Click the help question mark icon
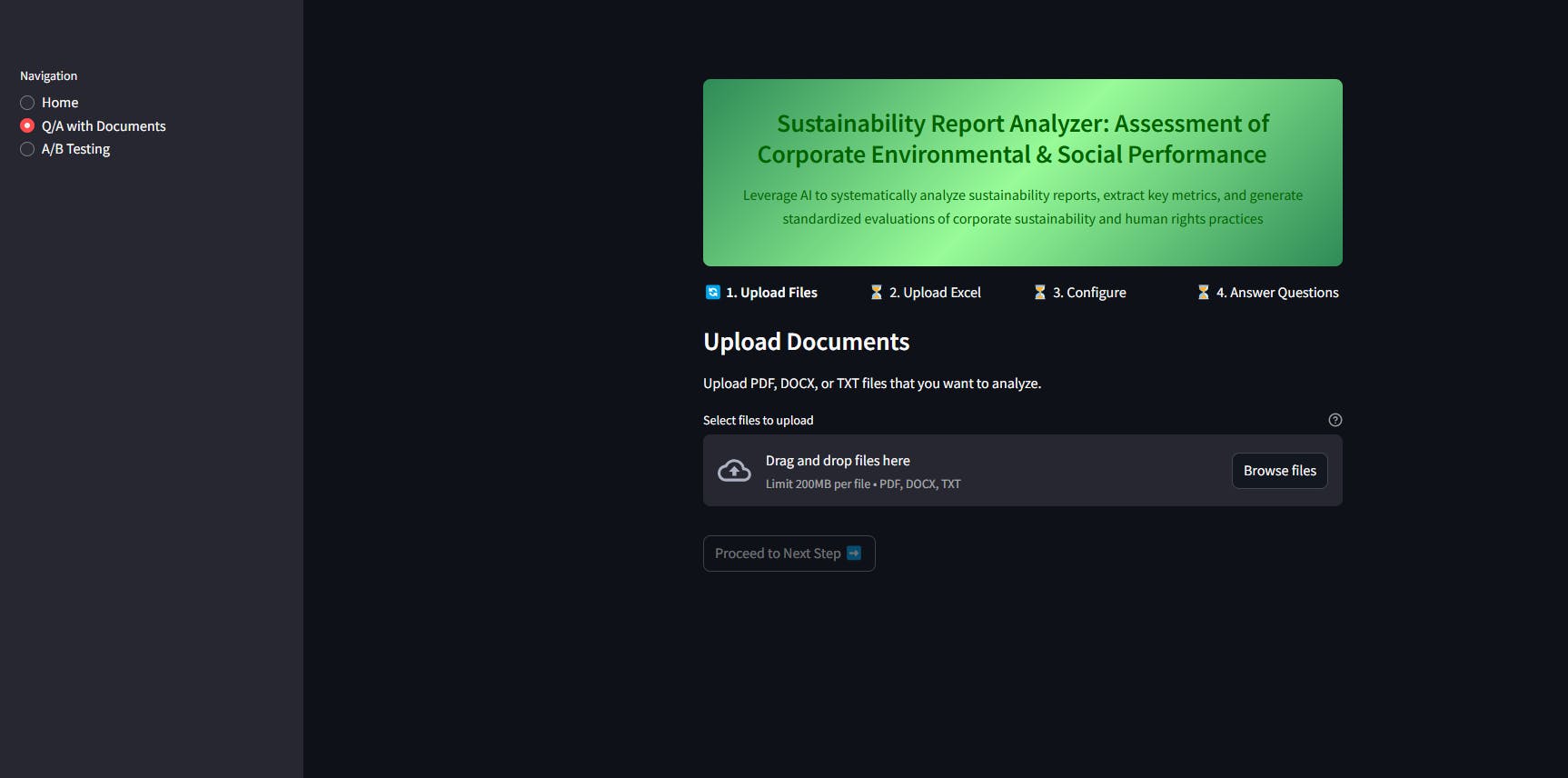 [1335, 420]
